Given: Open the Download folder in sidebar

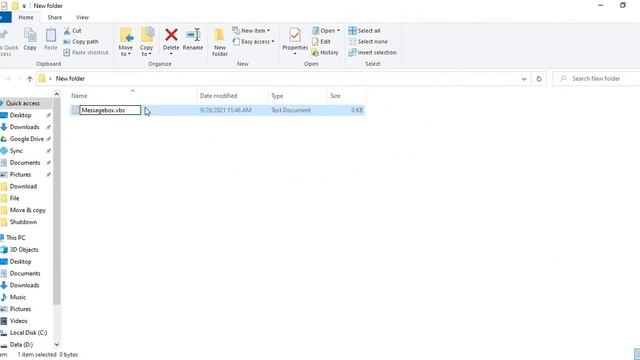Looking at the screenshot, I should (23, 186).
